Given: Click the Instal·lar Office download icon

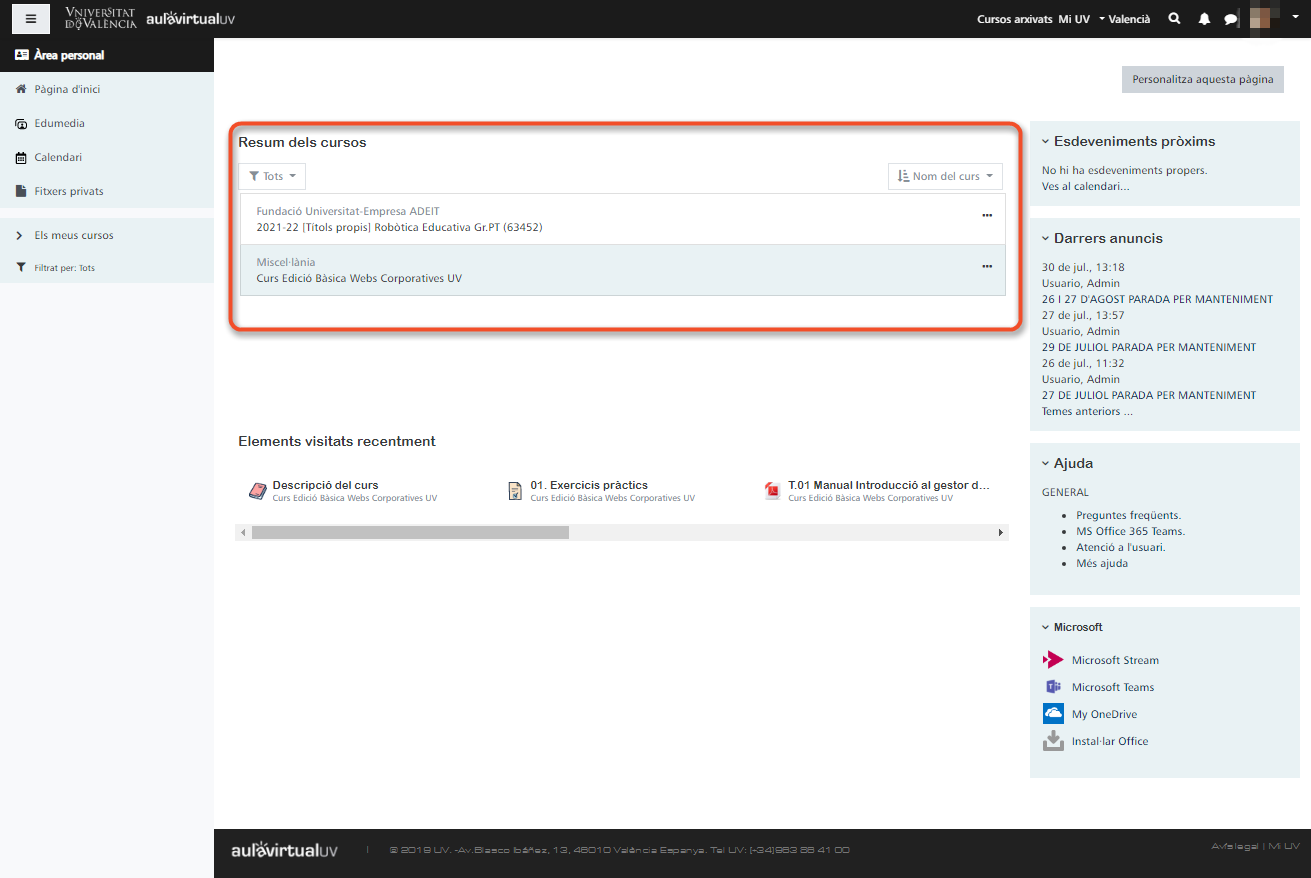Looking at the screenshot, I should tap(1053, 741).
